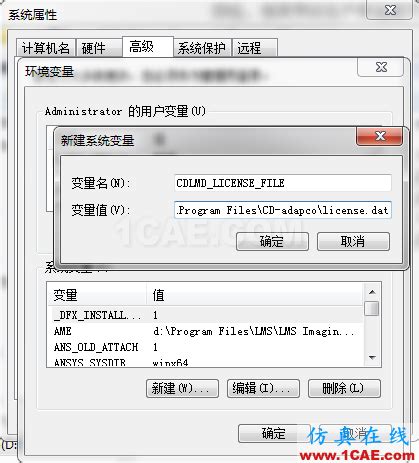Click the 变量名 input field
The width and height of the screenshot is (419, 463).
point(283,183)
